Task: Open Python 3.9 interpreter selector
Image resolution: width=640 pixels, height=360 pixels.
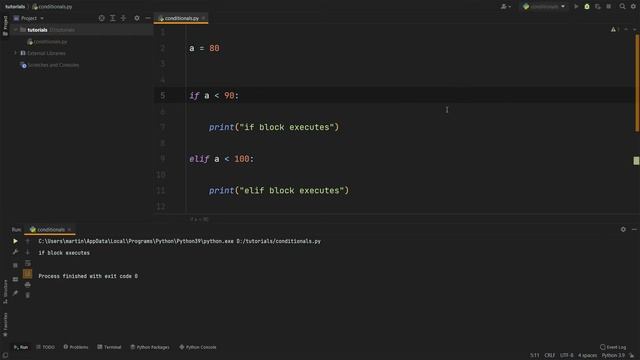Action: (613, 356)
